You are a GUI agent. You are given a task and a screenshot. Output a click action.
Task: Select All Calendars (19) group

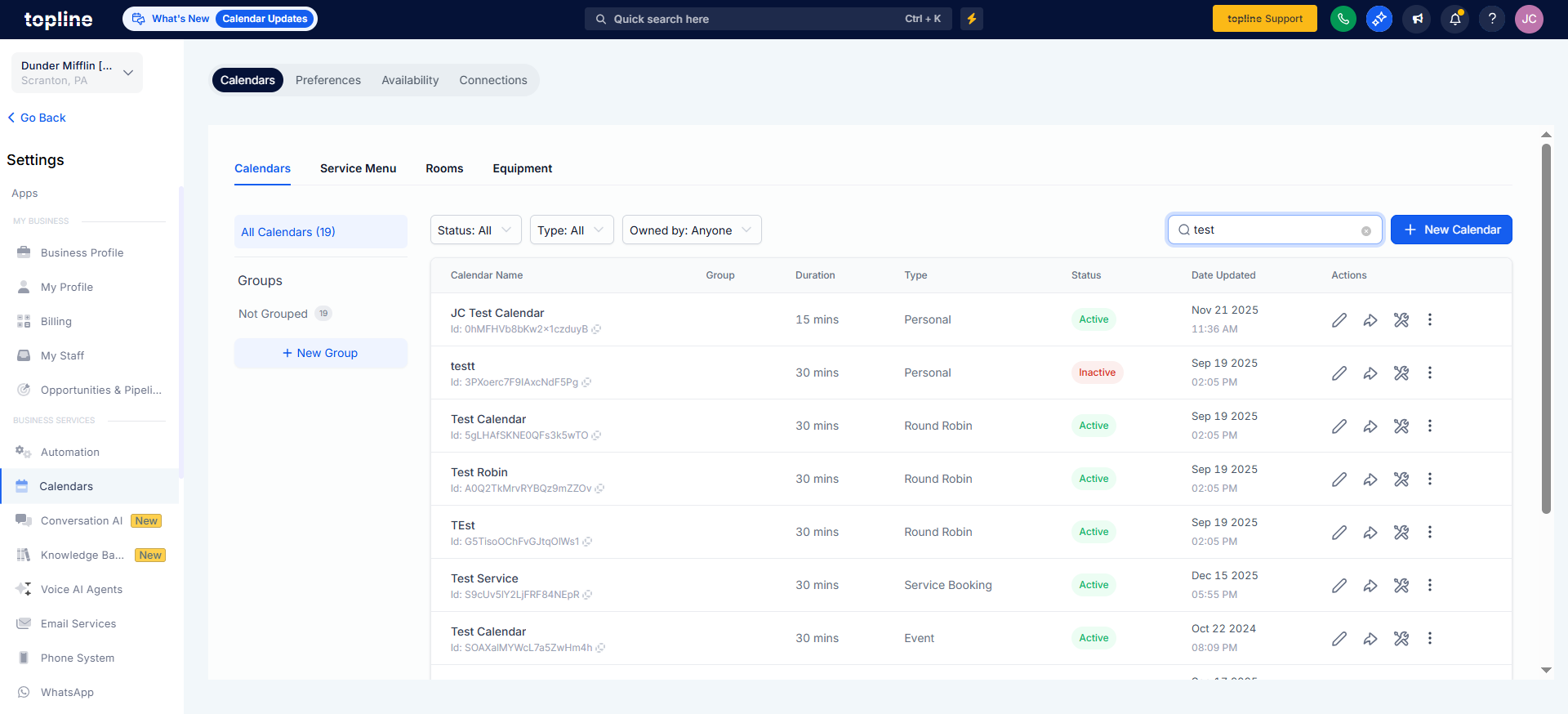(321, 232)
